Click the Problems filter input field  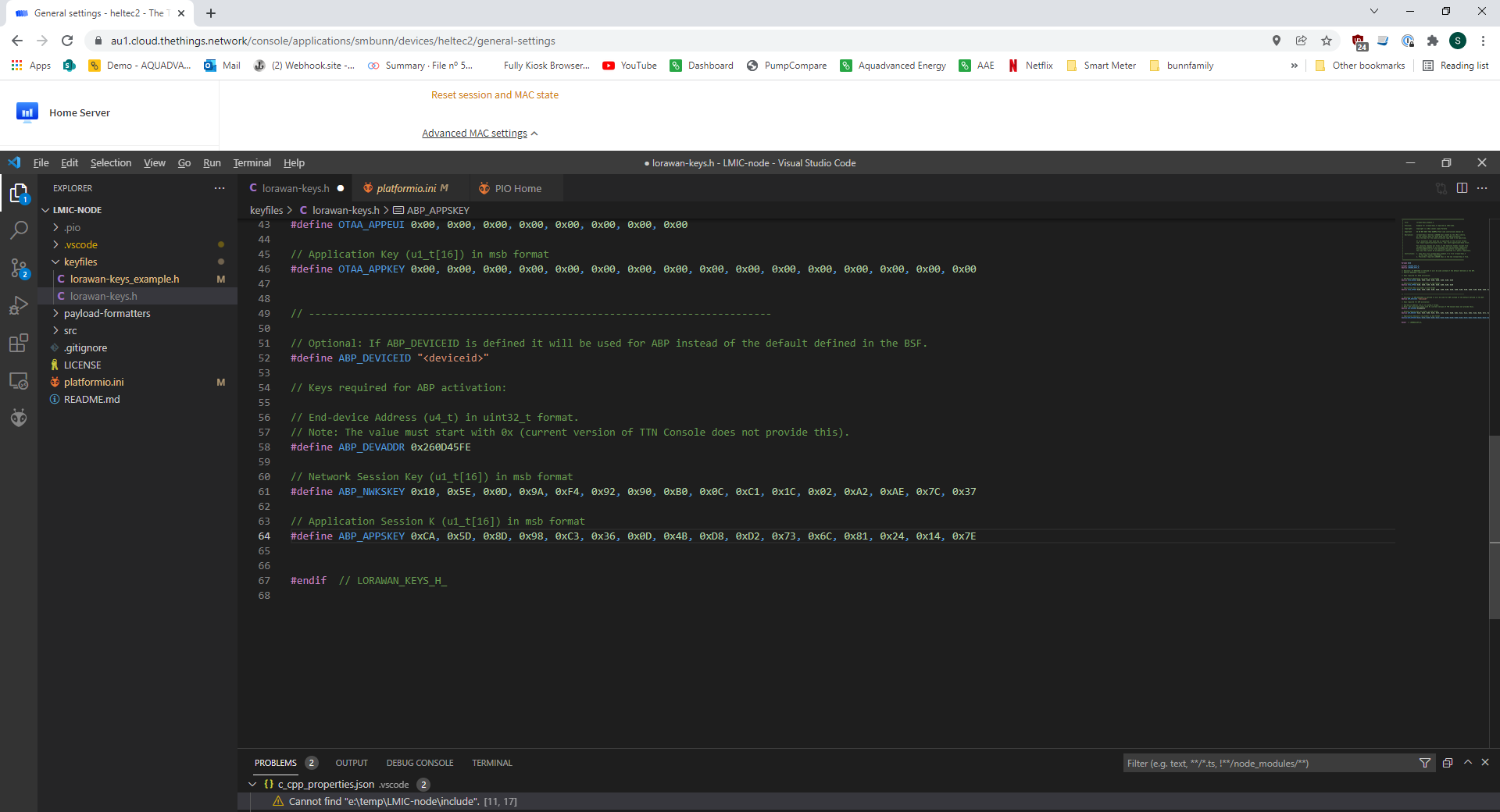pos(1270,763)
